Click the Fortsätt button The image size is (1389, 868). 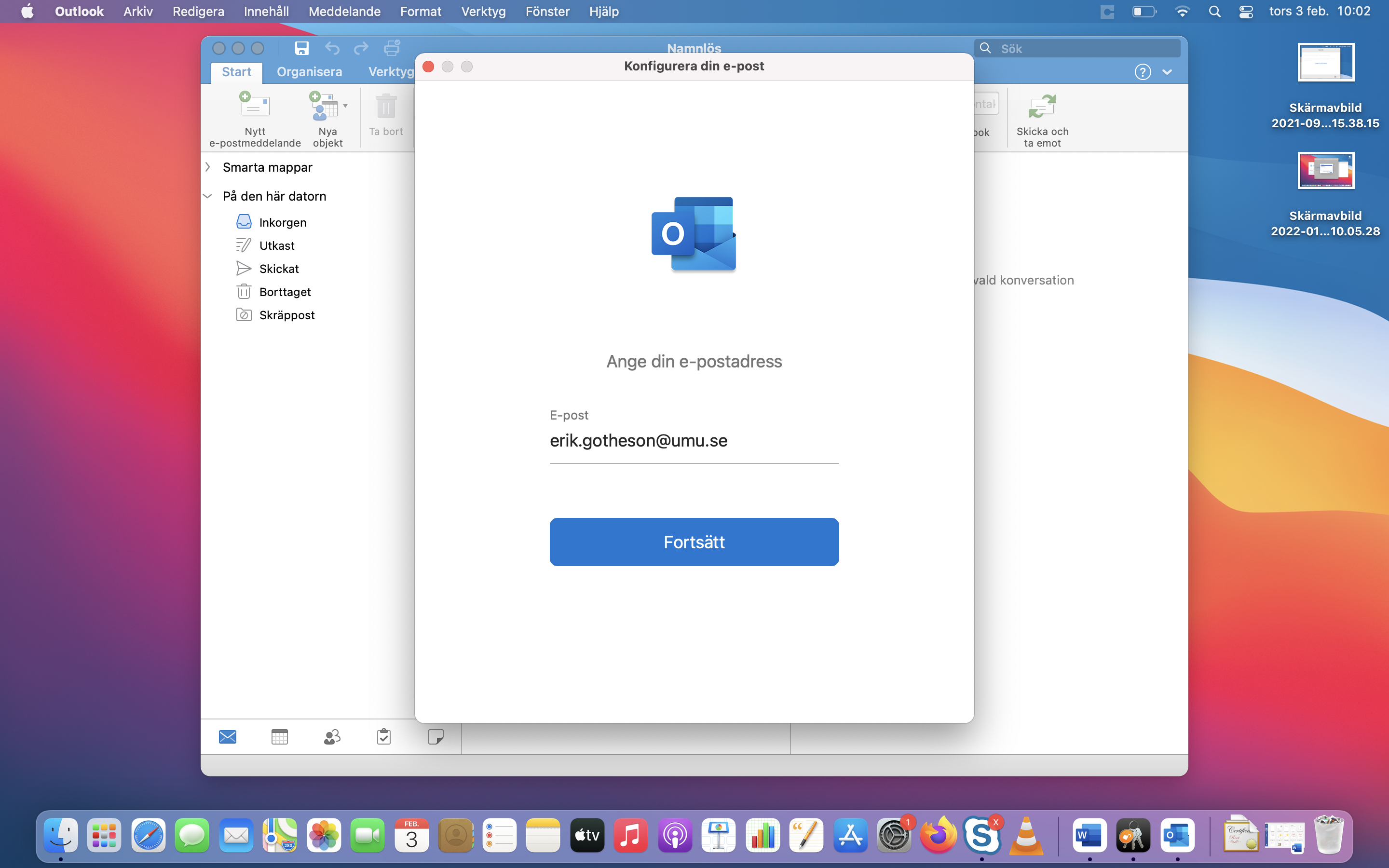click(x=694, y=542)
